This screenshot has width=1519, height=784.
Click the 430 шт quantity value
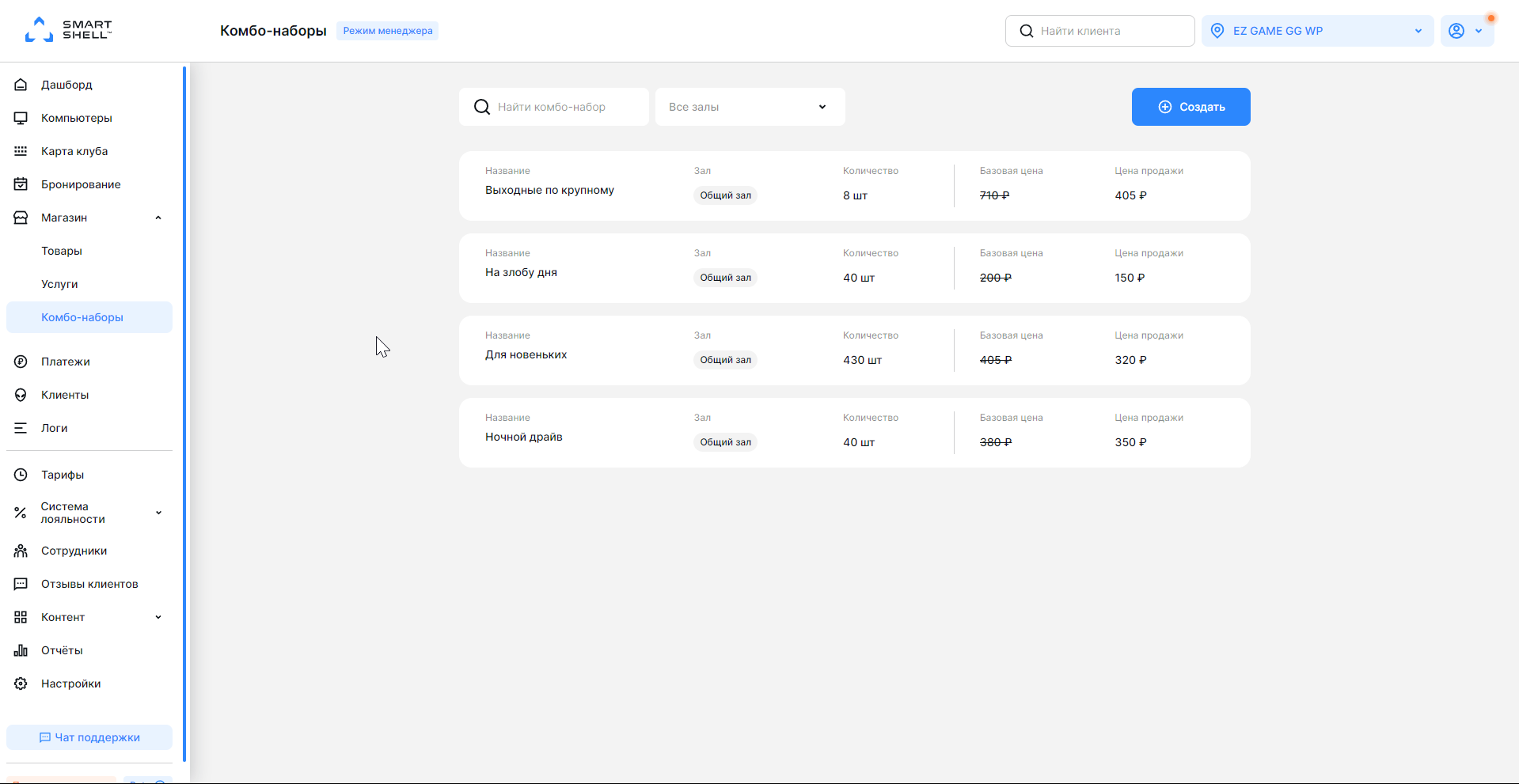click(x=862, y=360)
